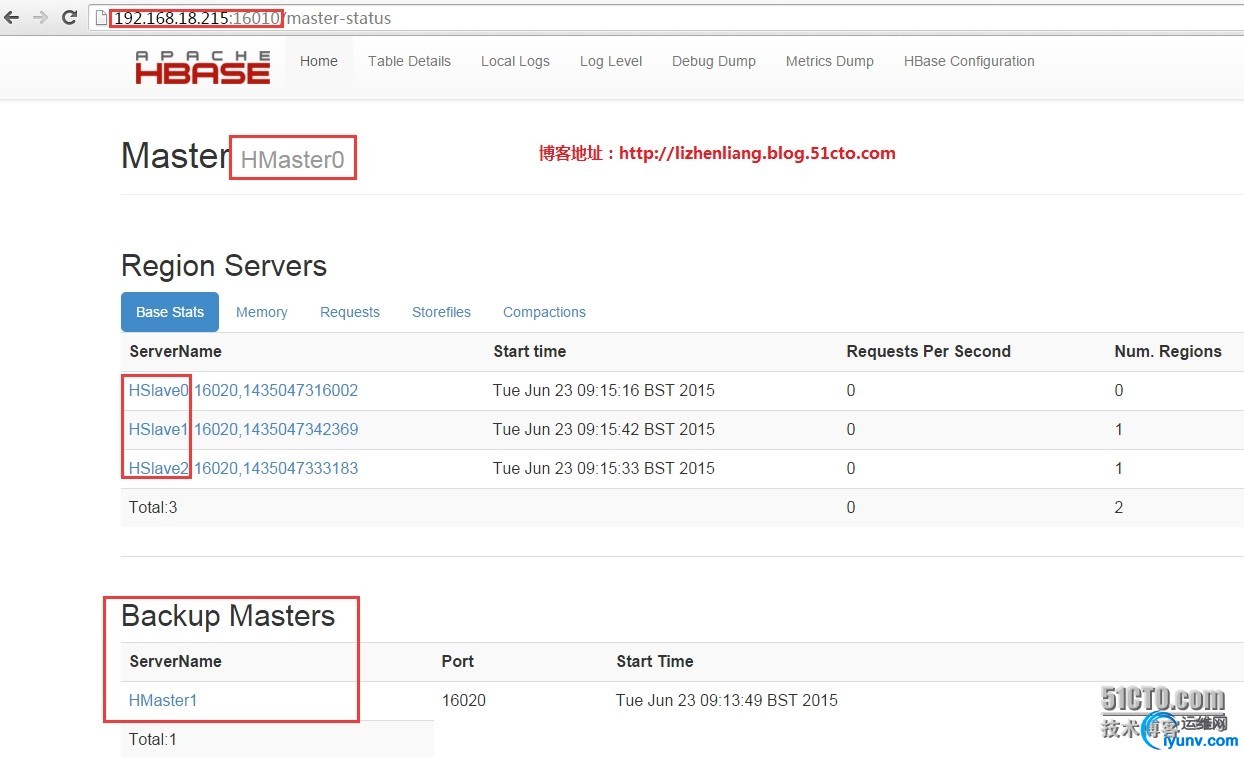
Task: Click the Requests Per Second column header
Action: click(x=928, y=351)
